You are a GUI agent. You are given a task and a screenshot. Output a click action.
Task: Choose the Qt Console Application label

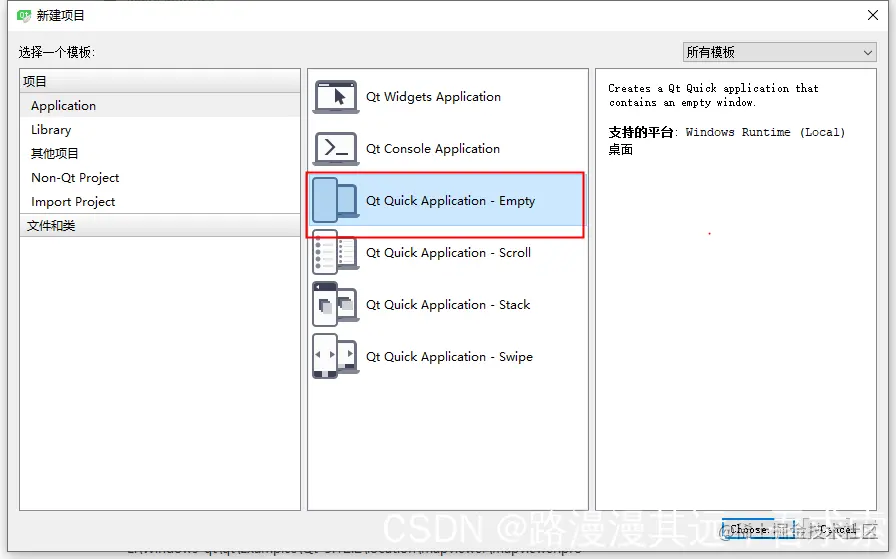[433, 149]
